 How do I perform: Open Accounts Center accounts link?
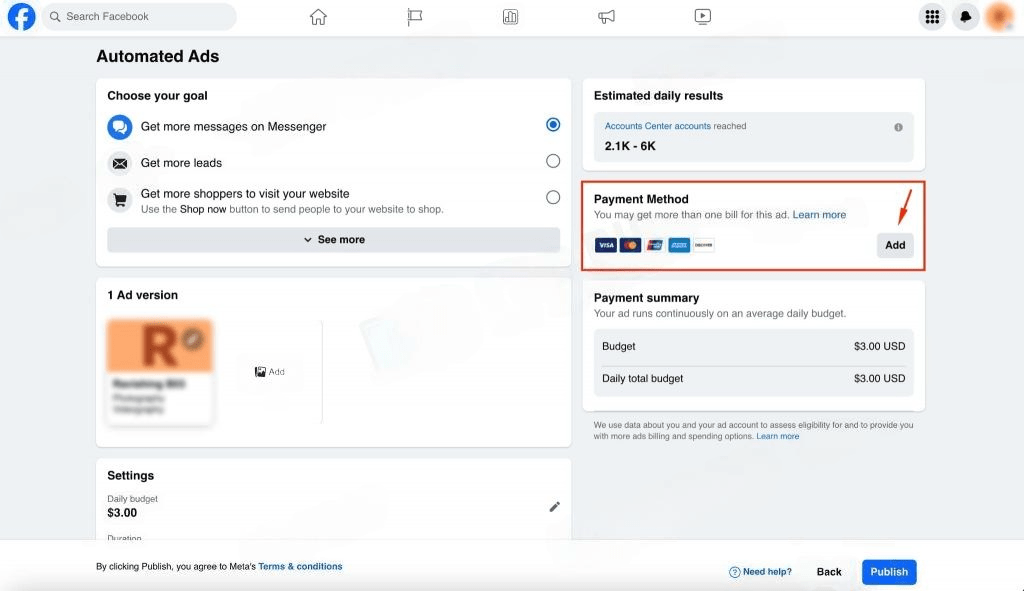click(x=658, y=126)
